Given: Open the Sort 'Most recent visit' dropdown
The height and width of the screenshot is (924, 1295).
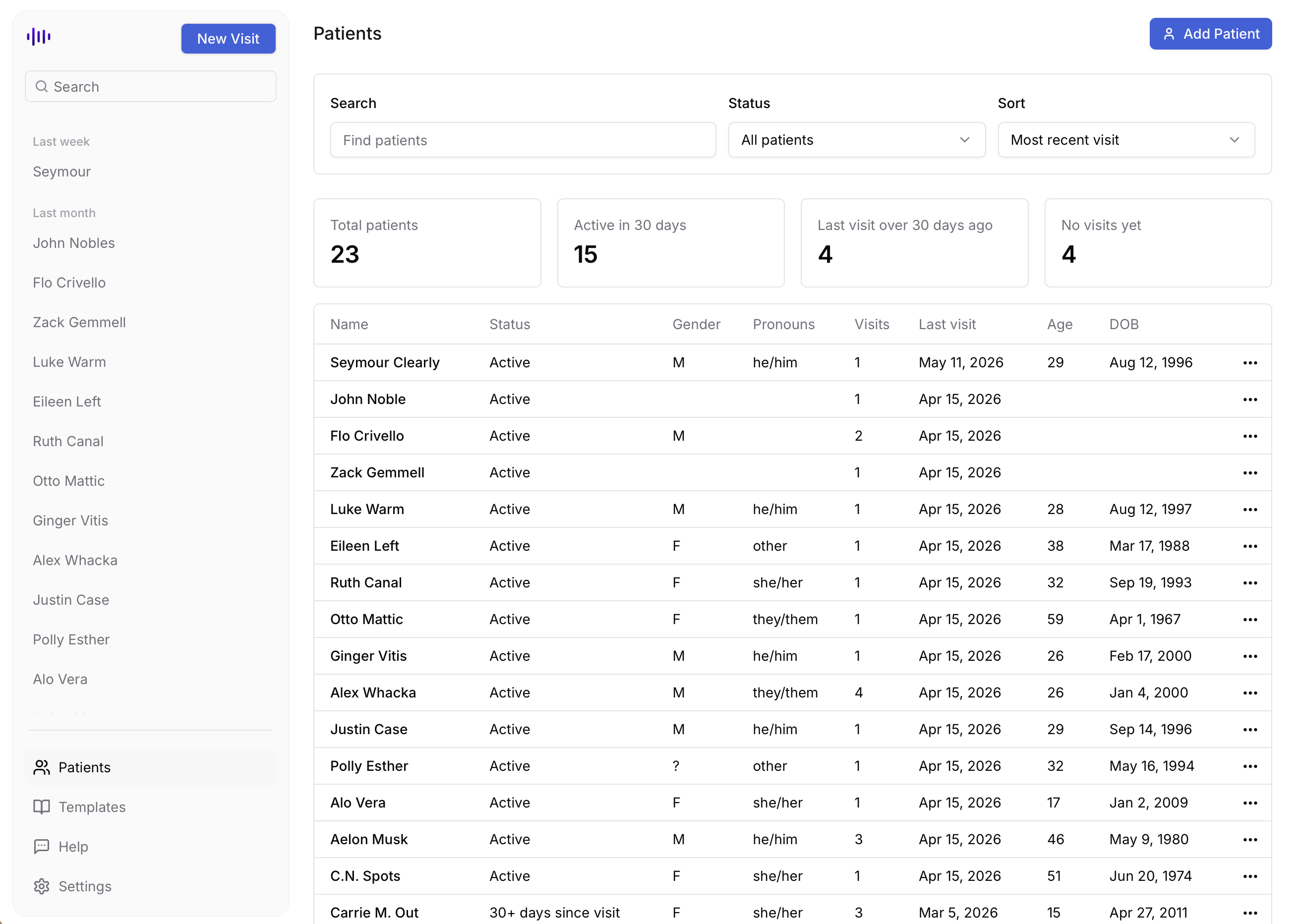Looking at the screenshot, I should (1126, 140).
